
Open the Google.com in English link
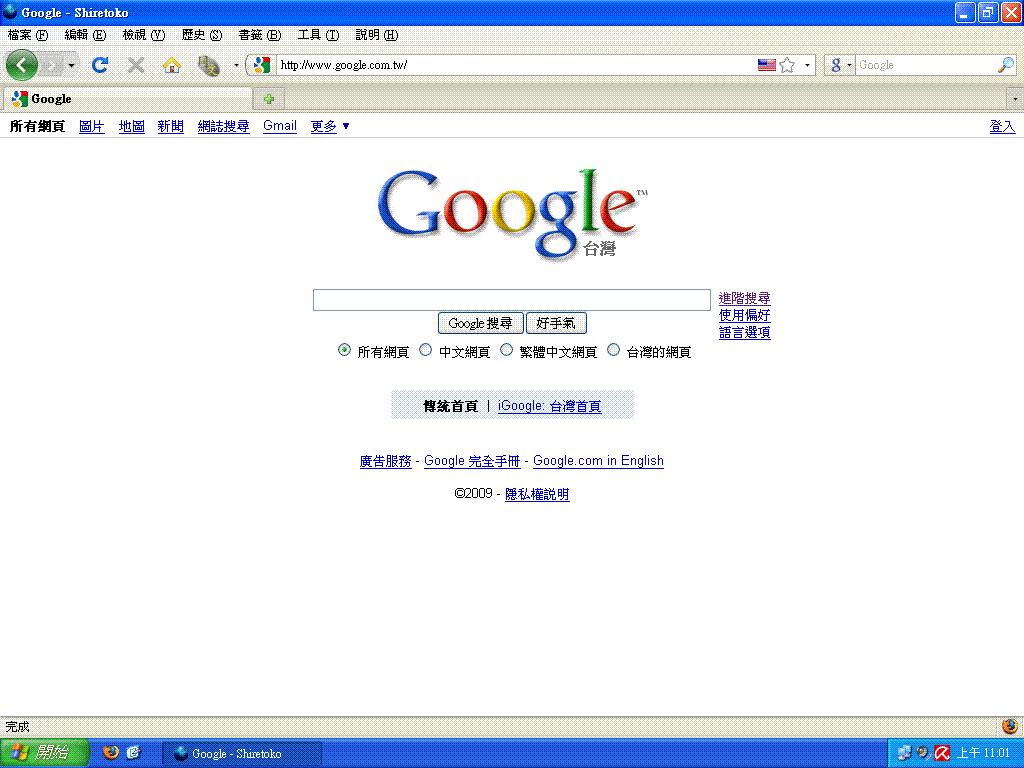[598, 461]
